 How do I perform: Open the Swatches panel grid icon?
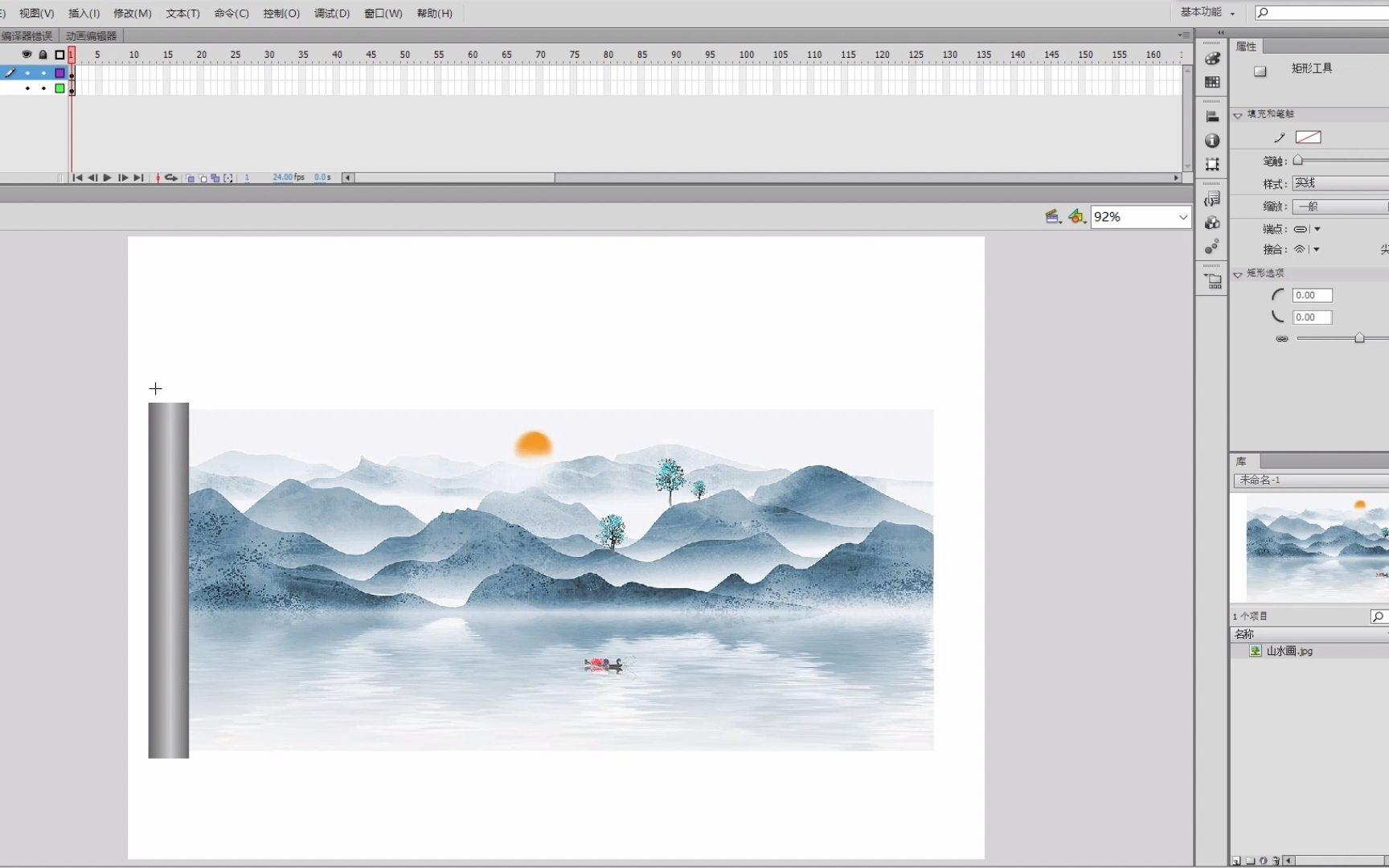(x=1212, y=82)
